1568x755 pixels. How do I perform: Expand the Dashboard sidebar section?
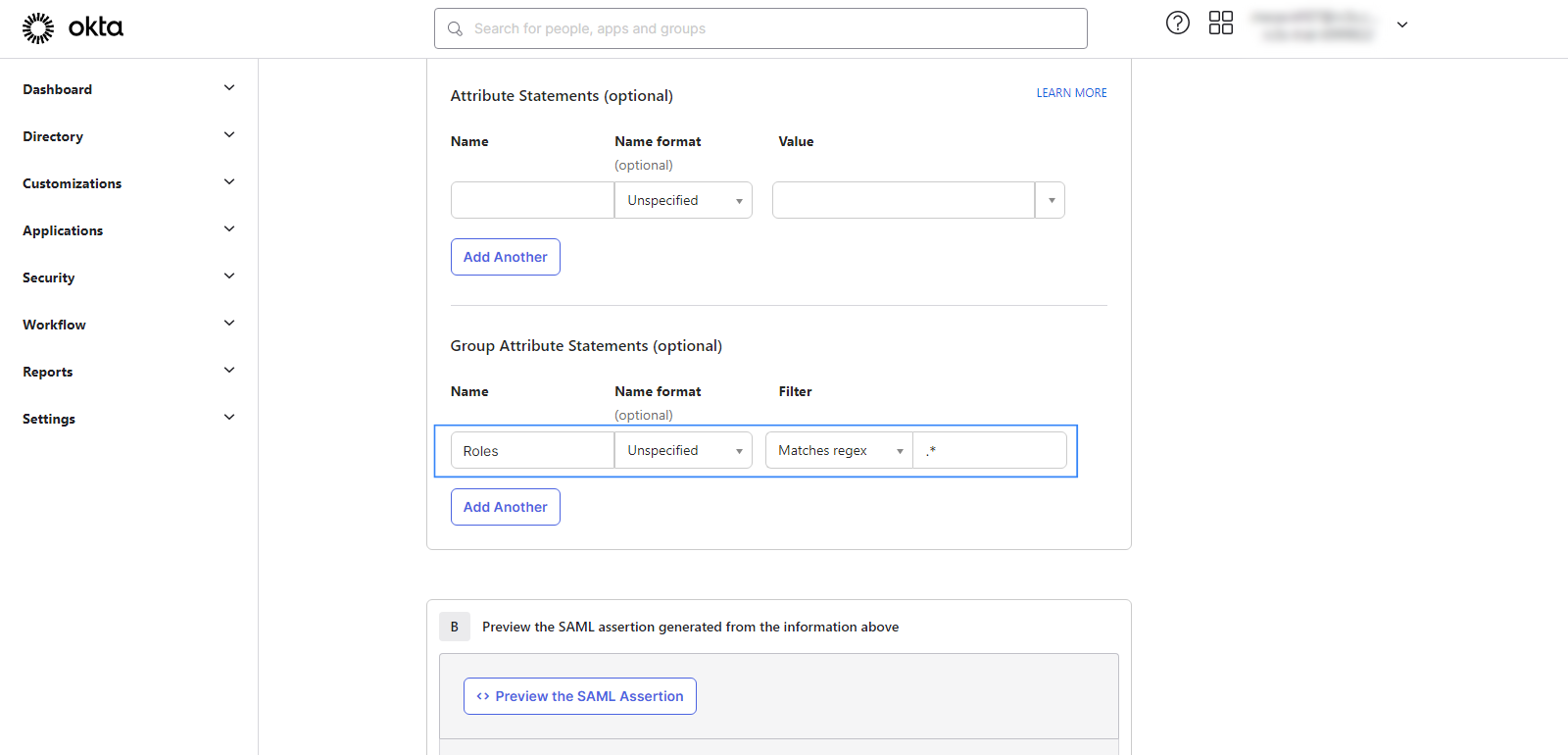(x=228, y=88)
